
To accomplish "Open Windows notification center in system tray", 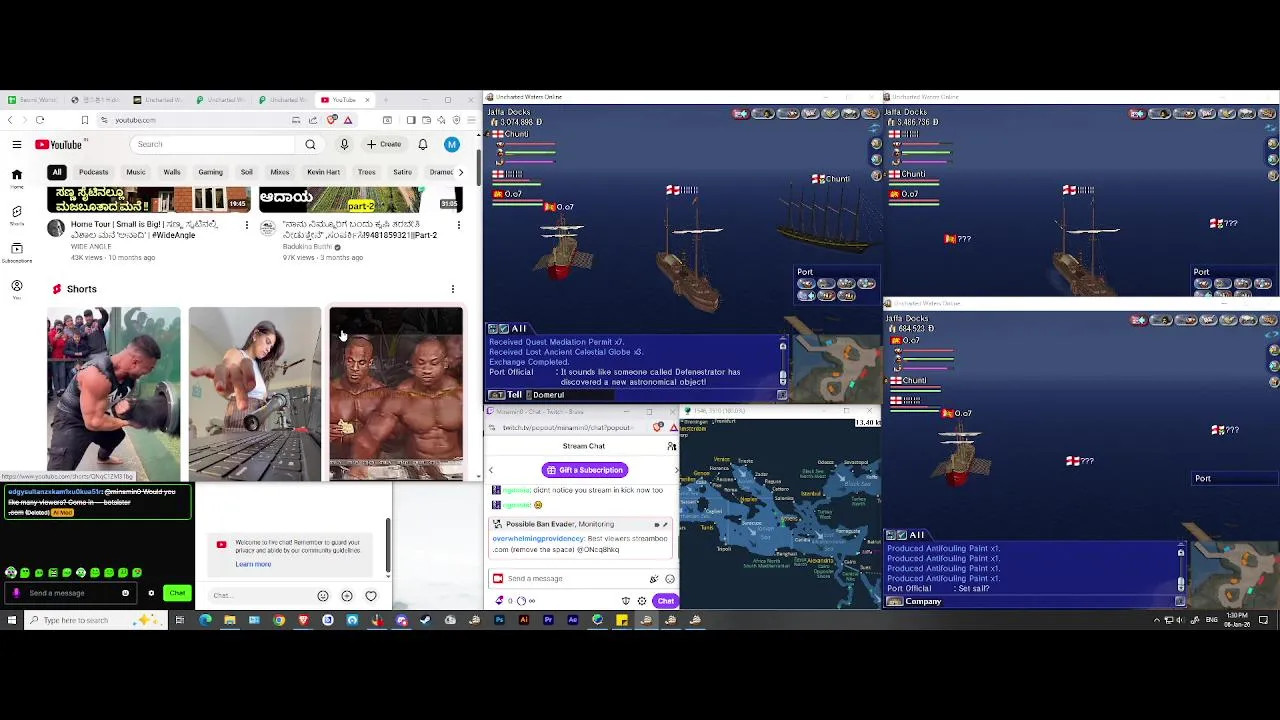I will [1264, 620].
